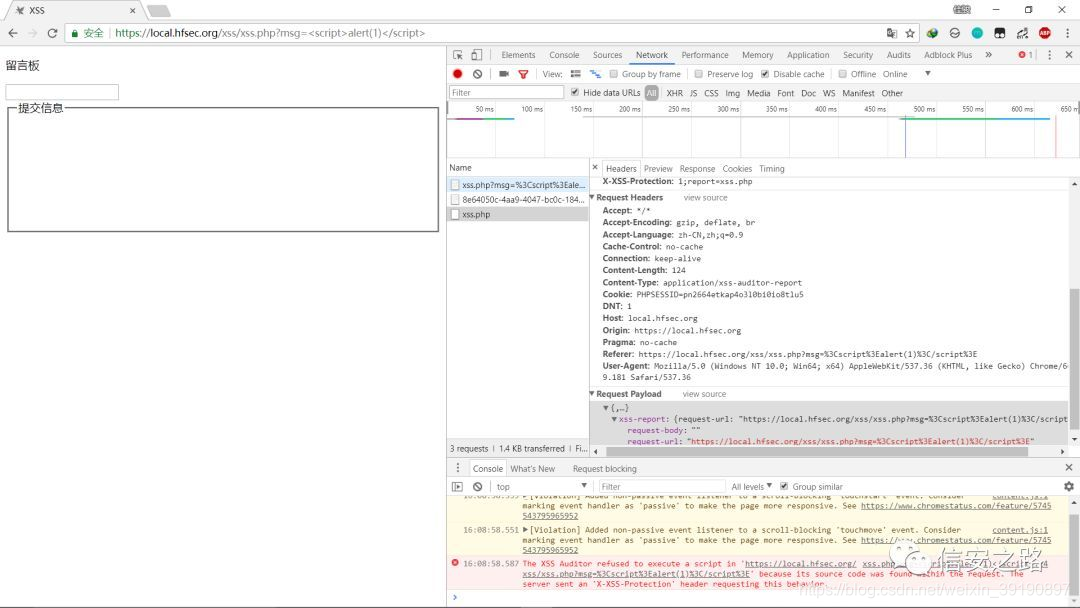Viewport: 1080px width, 608px height.
Task: Expand the touchmove Violation console message
Action: tap(526, 530)
